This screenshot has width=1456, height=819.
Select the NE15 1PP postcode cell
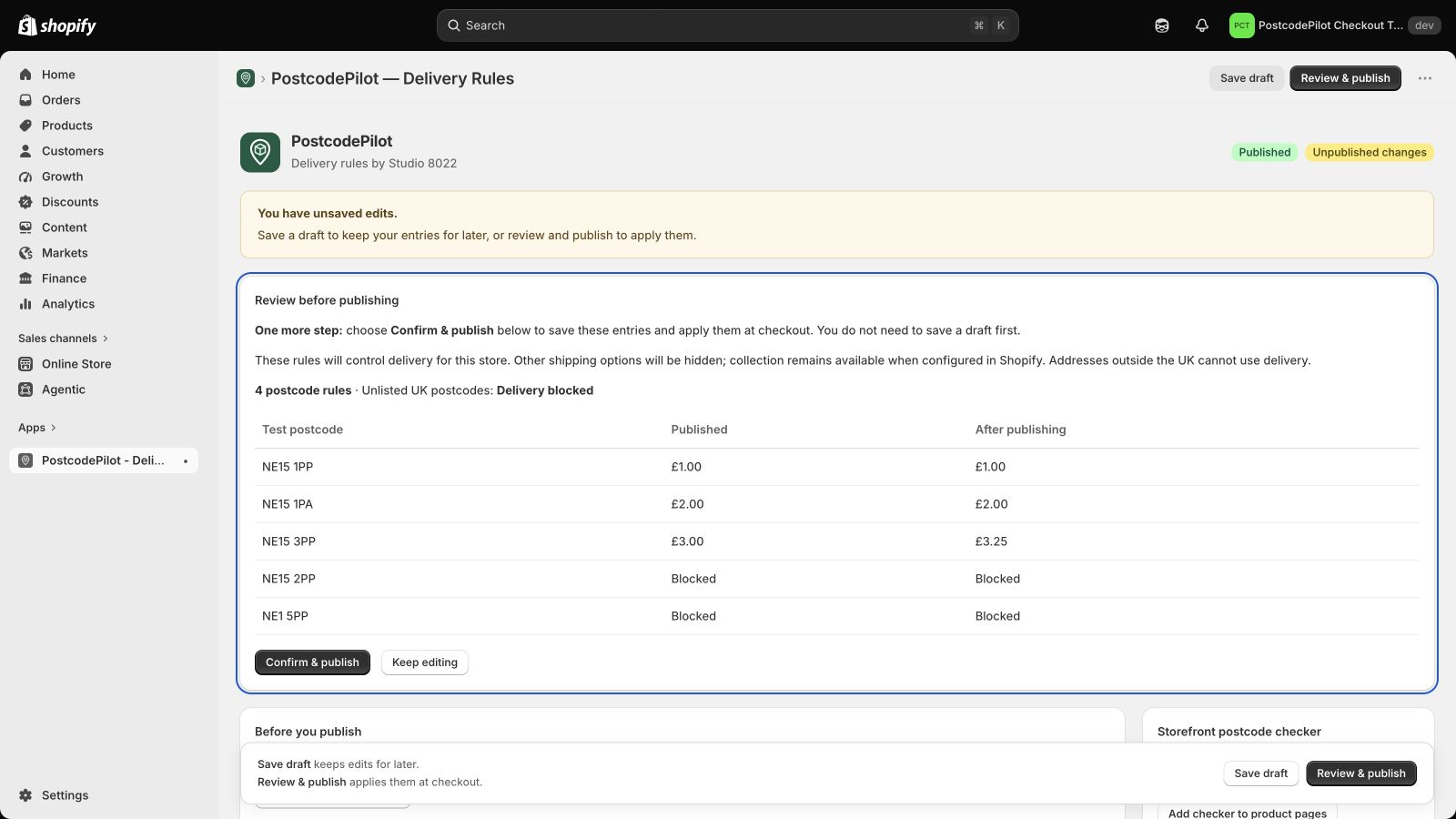click(288, 467)
